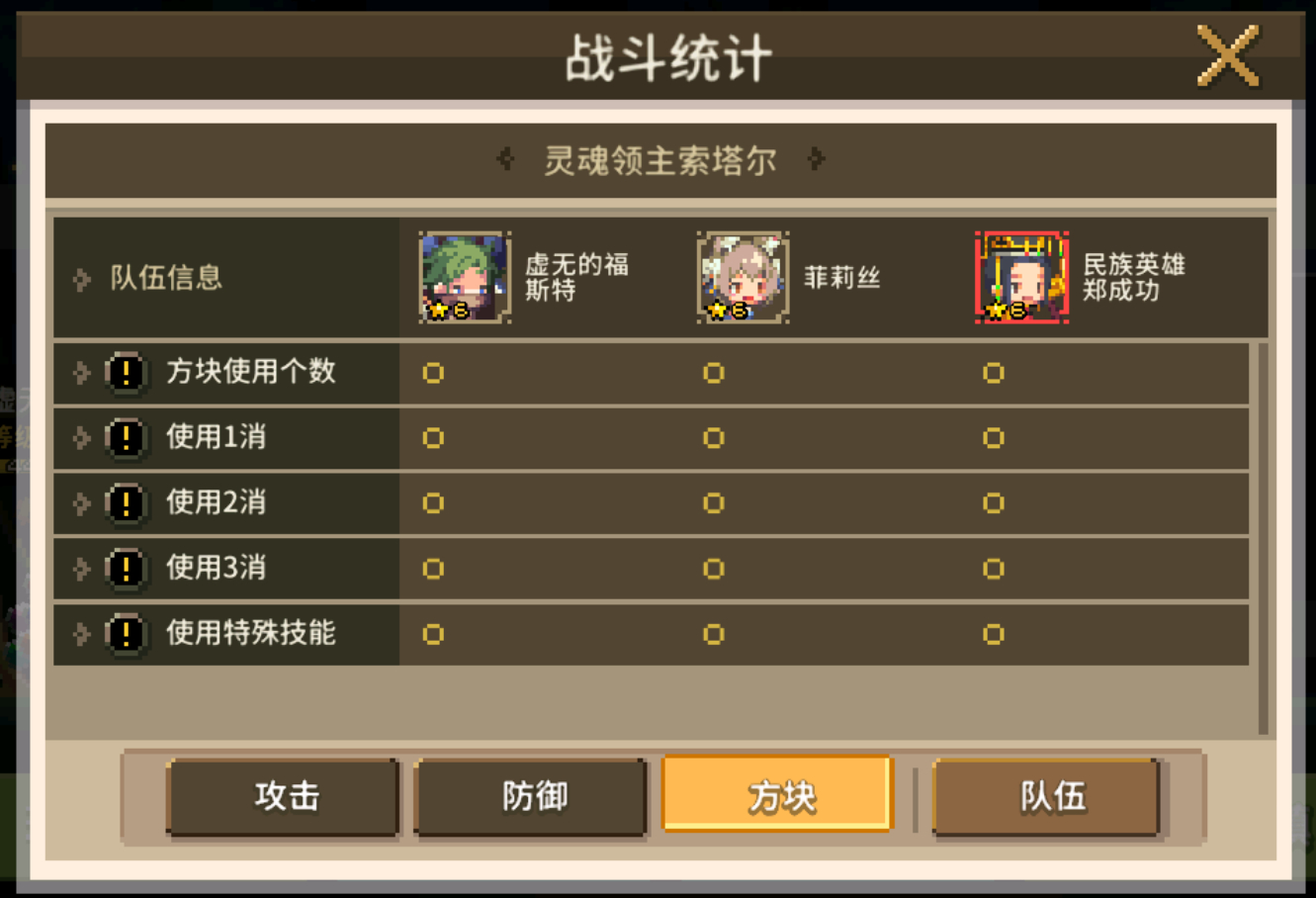Click the 灵魂领主索塔尔 boss title
This screenshot has height=898, width=1316.
pos(660,160)
